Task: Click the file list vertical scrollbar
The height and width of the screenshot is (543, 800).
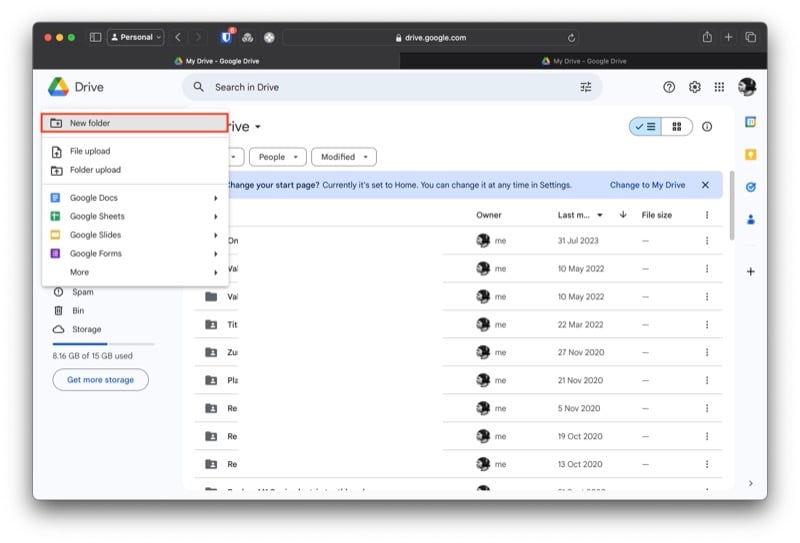Action: coord(732,205)
